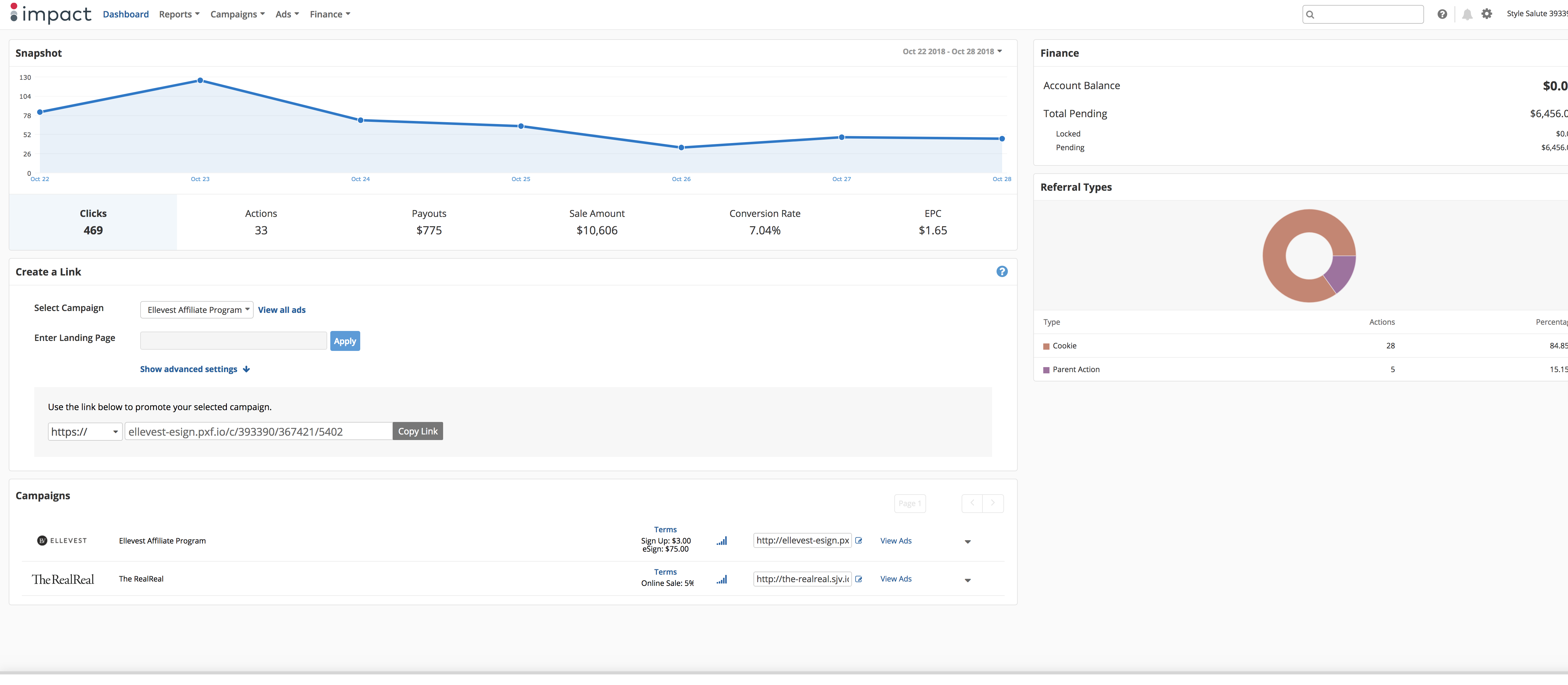This screenshot has height=685, width=1568.
Task: Click the Ellevest Affiliate Program campaign name
Action: [x=162, y=541]
